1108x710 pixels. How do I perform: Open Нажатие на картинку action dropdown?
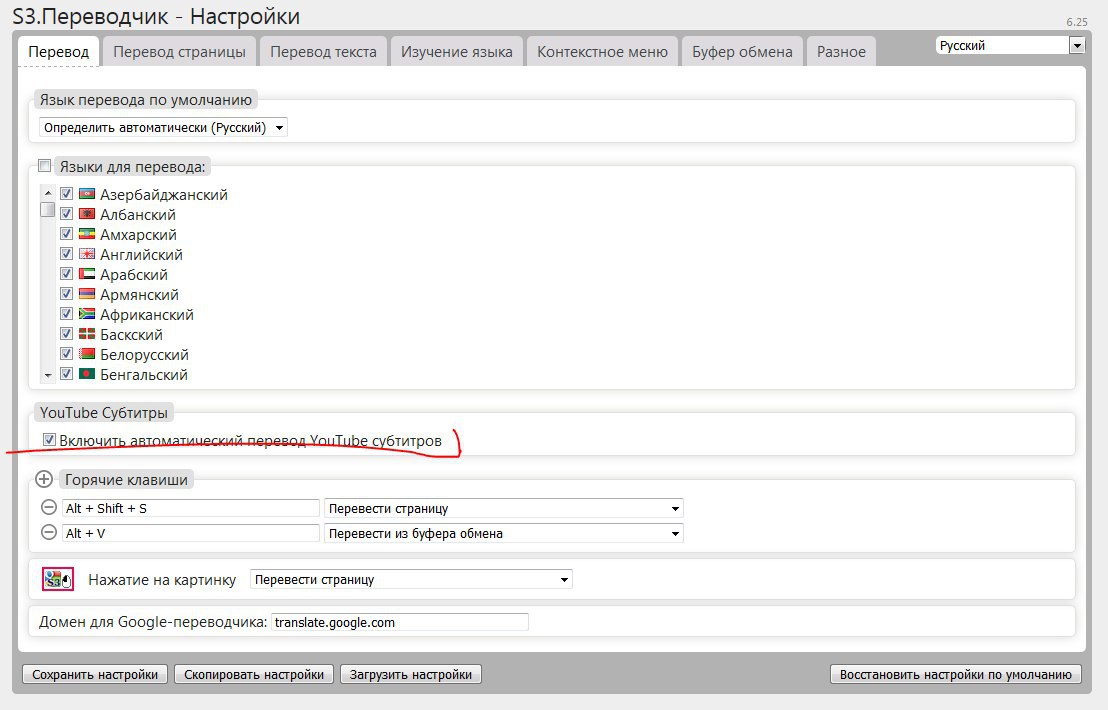(411, 579)
